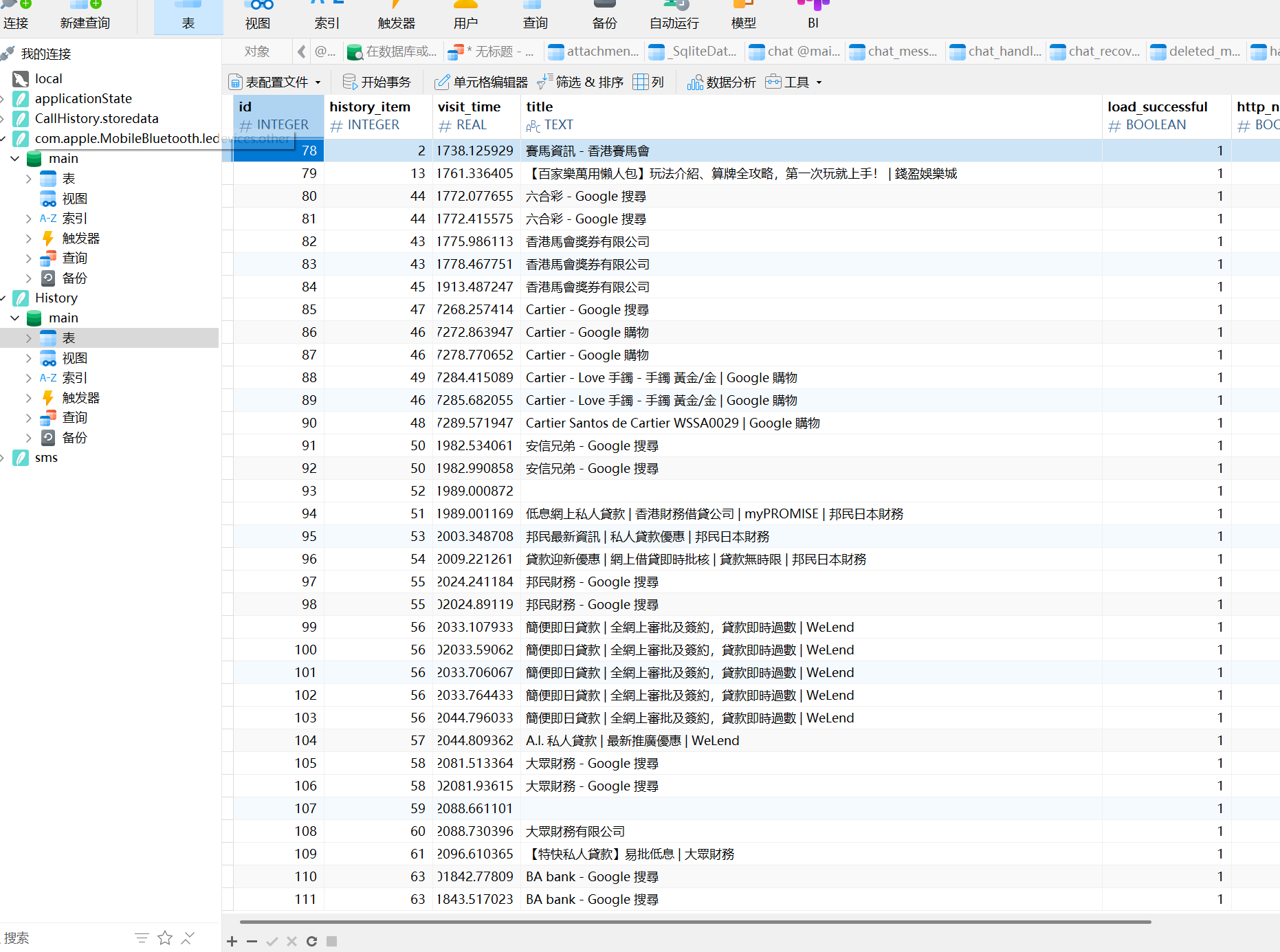This screenshot has height=952, width=1280.
Task: Click the history_item column header
Action: click(x=378, y=115)
